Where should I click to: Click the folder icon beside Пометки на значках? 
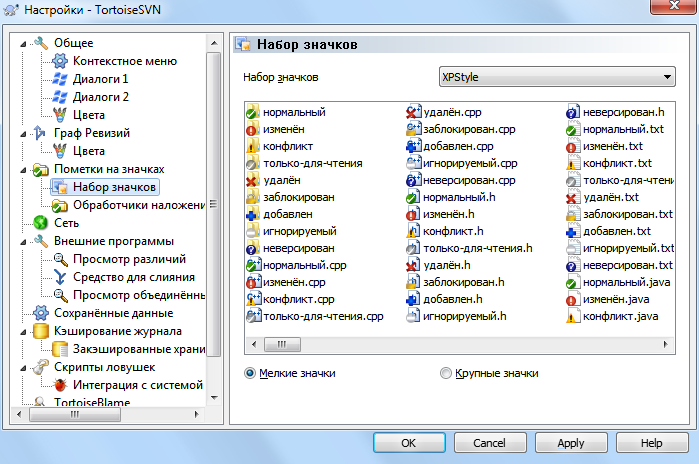[x=41, y=169]
